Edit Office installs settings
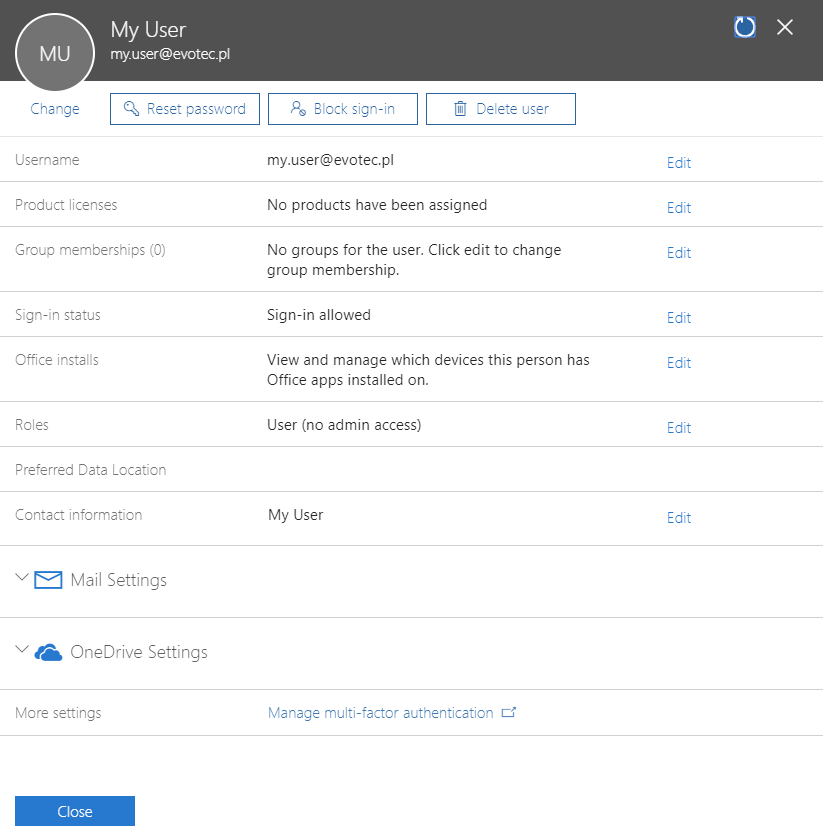 point(678,362)
